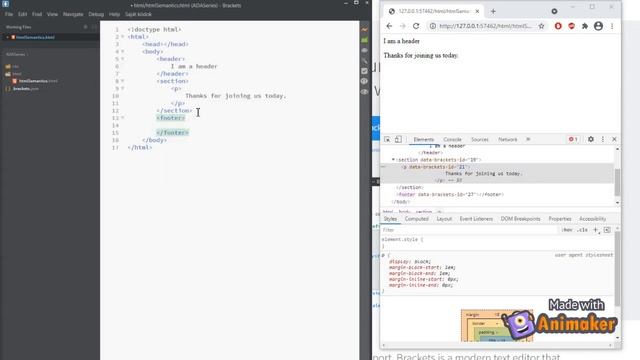640x360 pixels.
Task: Open the Chrome three-dot menu
Action: coord(612,26)
